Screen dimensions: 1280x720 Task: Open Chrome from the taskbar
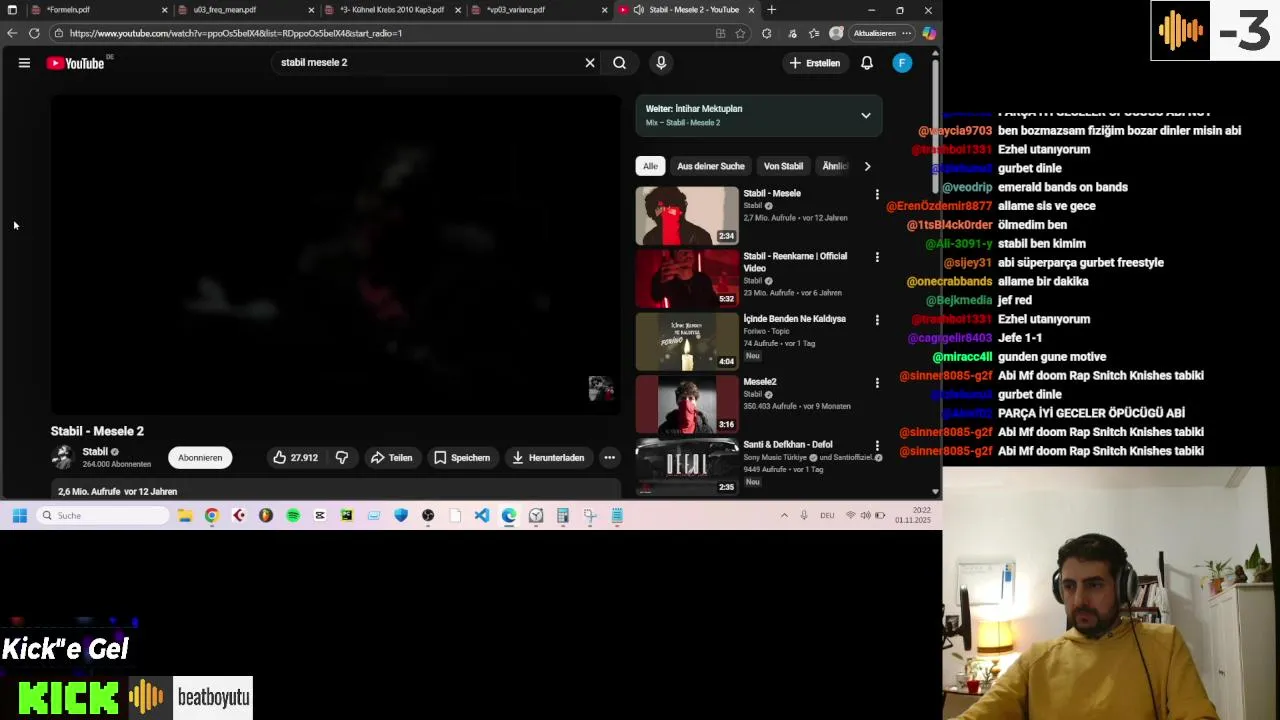tap(212, 516)
